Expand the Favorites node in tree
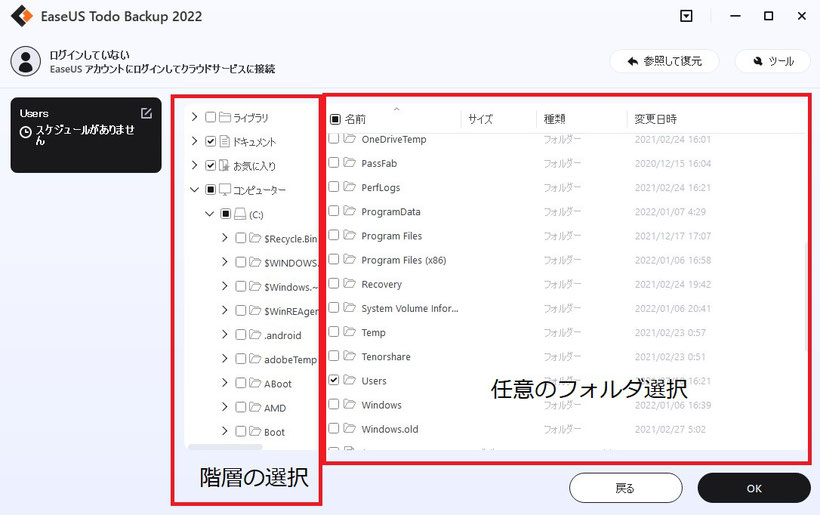The width and height of the screenshot is (820, 515). click(x=195, y=165)
